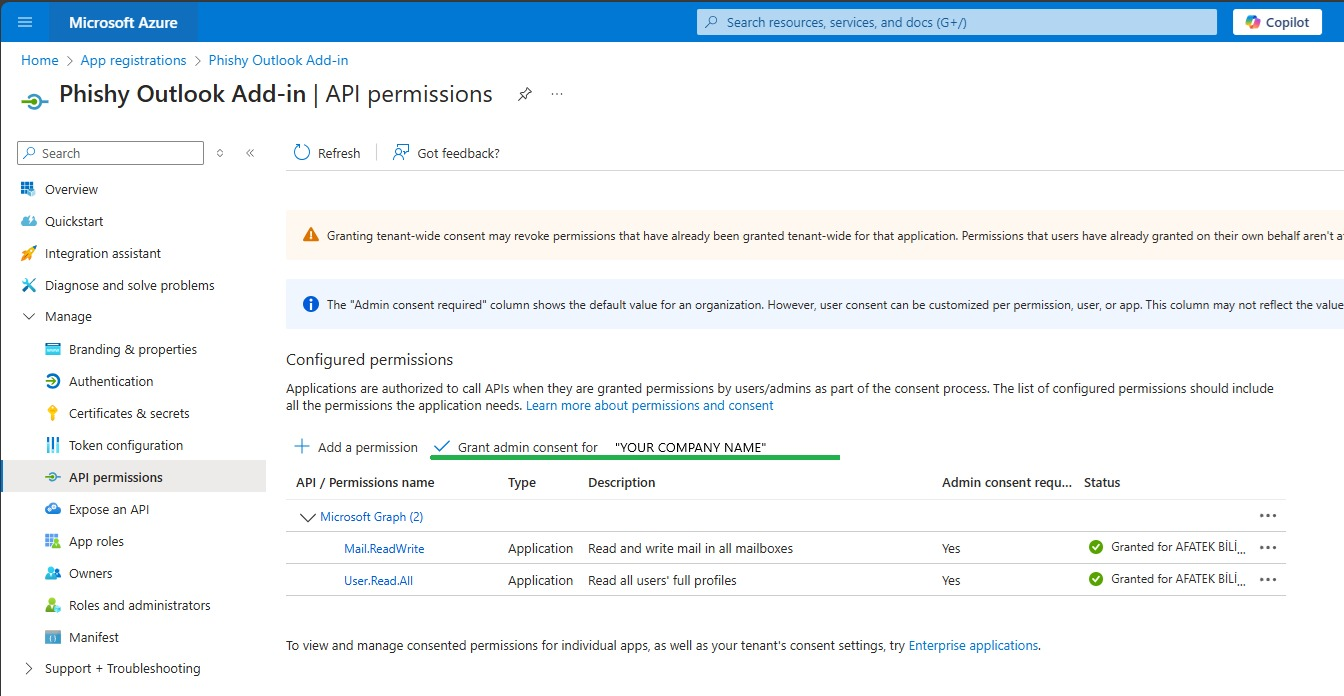Collapse the Manage section chevron
The image size is (1344, 696).
point(28,317)
